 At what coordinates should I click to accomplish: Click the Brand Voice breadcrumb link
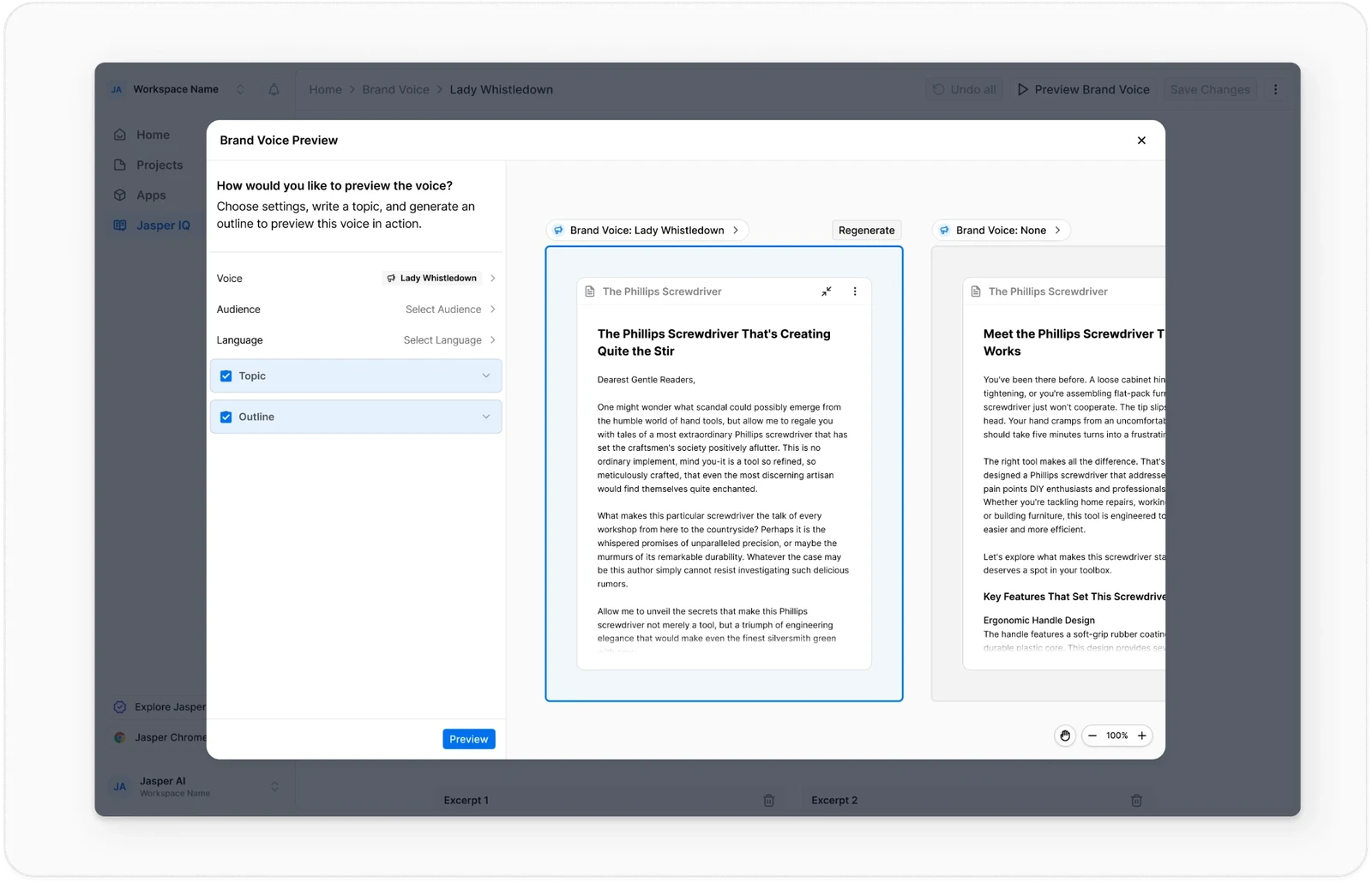[x=395, y=89]
